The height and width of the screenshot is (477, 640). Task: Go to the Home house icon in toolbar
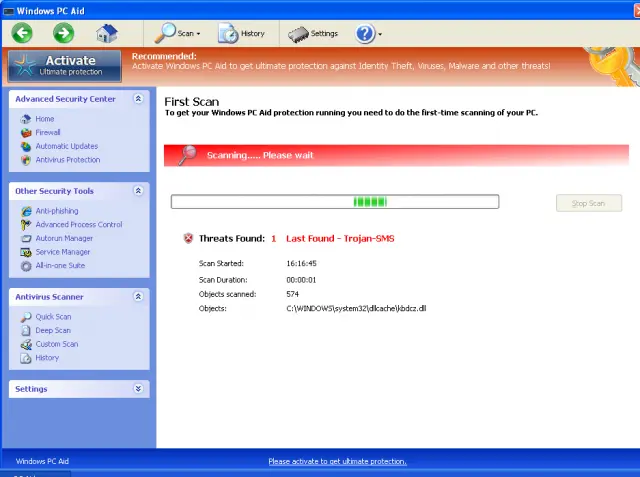pos(107,33)
